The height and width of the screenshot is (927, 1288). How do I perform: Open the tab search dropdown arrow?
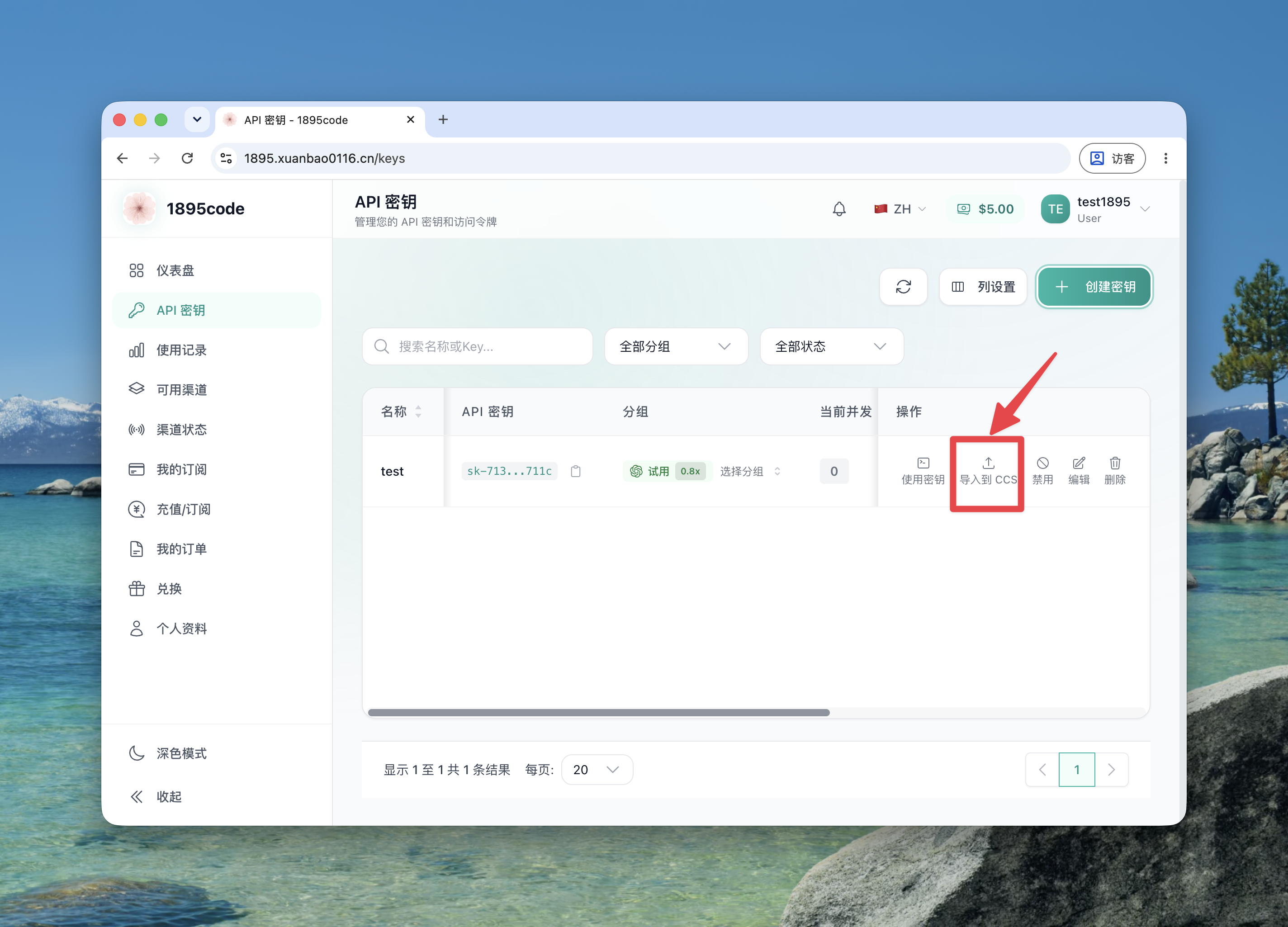197,119
